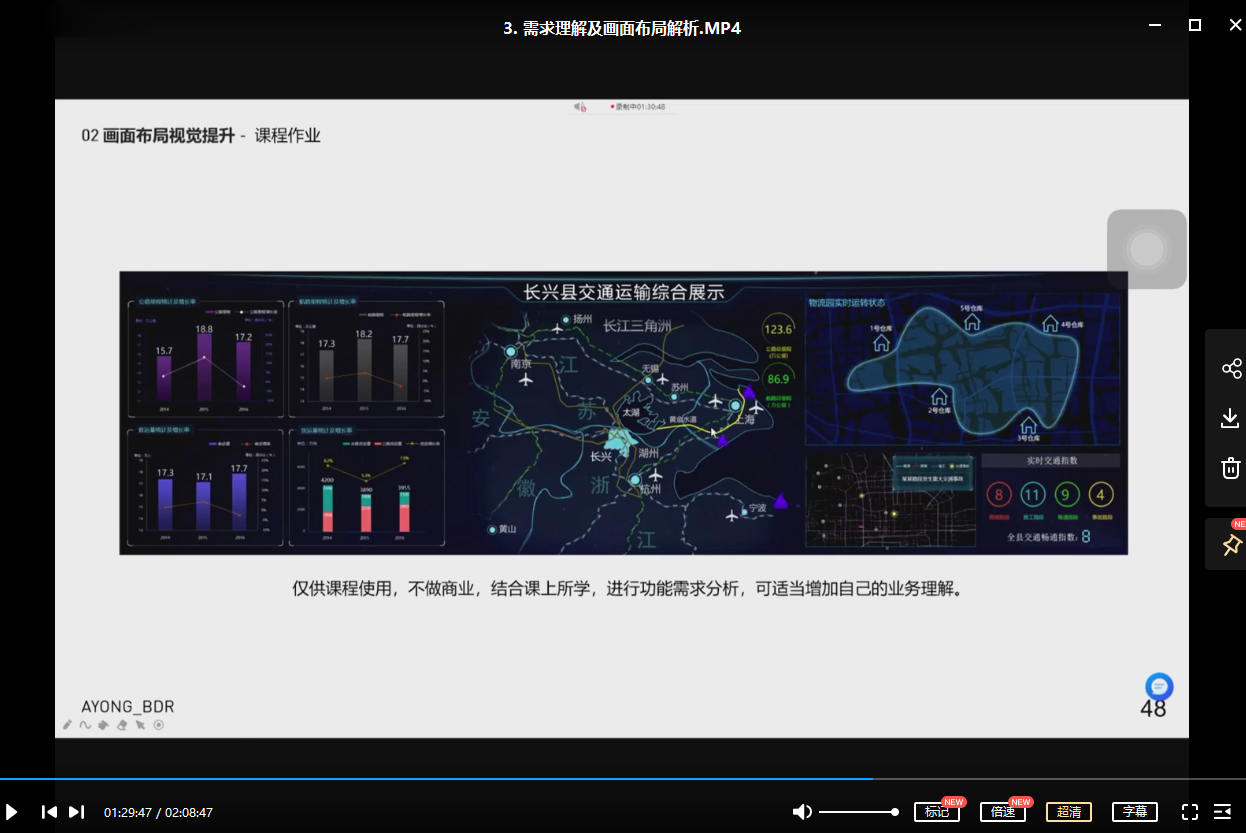The height and width of the screenshot is (833, 1246).
Task: Open the blue chat bubble icon
Action: tap(1159, 687)
